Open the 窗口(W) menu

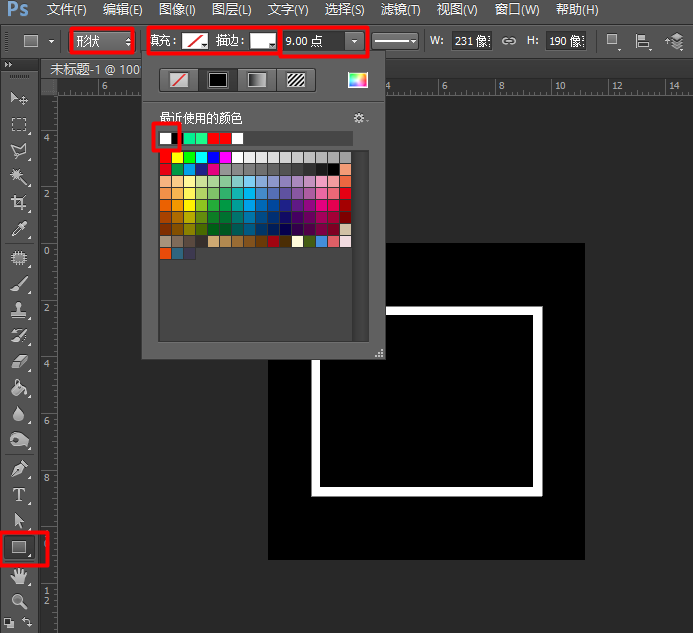point(517,9)
